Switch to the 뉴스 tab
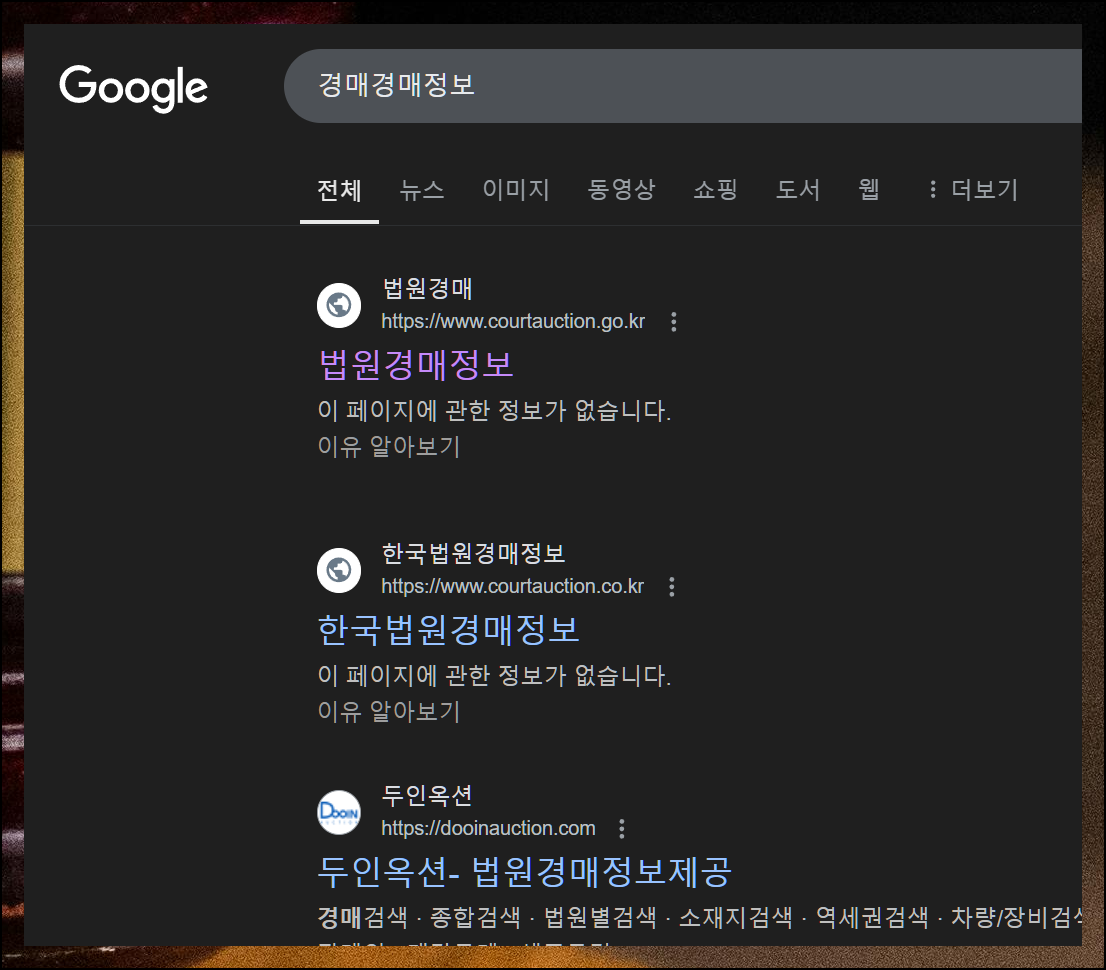 (x=422, y=190)
